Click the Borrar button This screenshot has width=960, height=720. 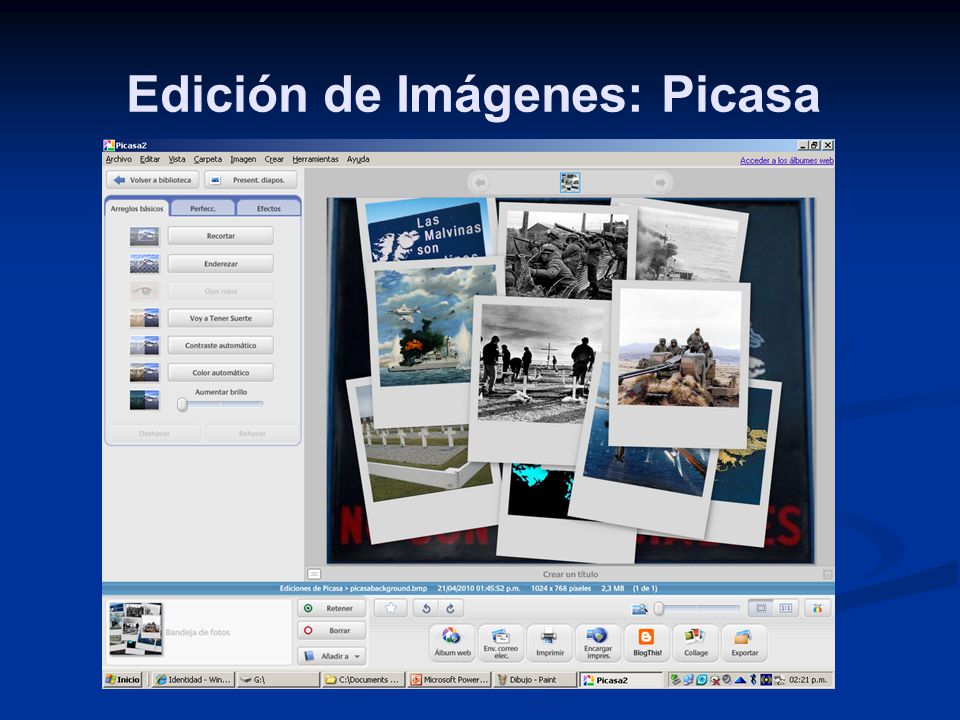click(x=332, y=630)
